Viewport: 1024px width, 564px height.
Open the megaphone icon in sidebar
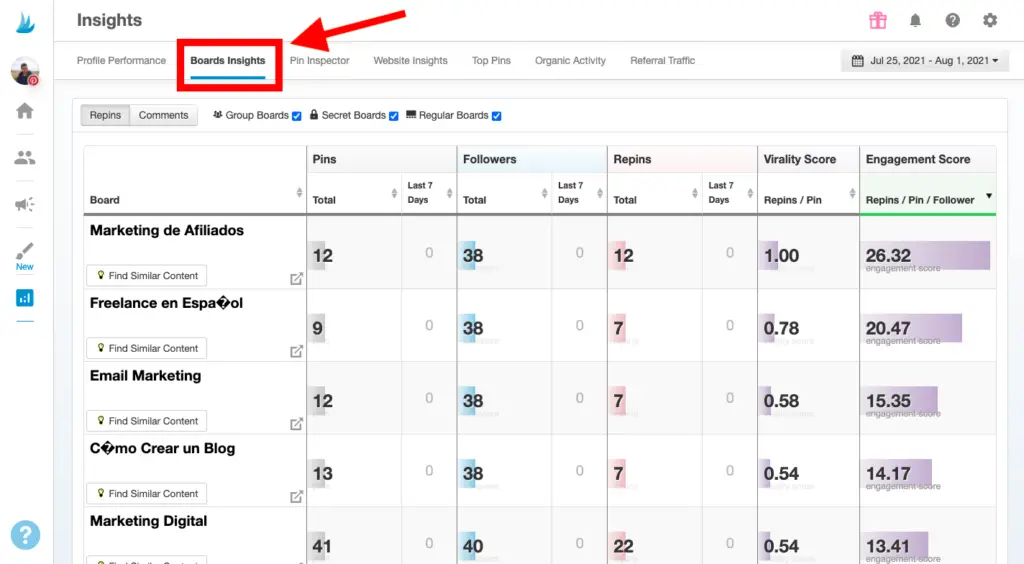point(24,205)
